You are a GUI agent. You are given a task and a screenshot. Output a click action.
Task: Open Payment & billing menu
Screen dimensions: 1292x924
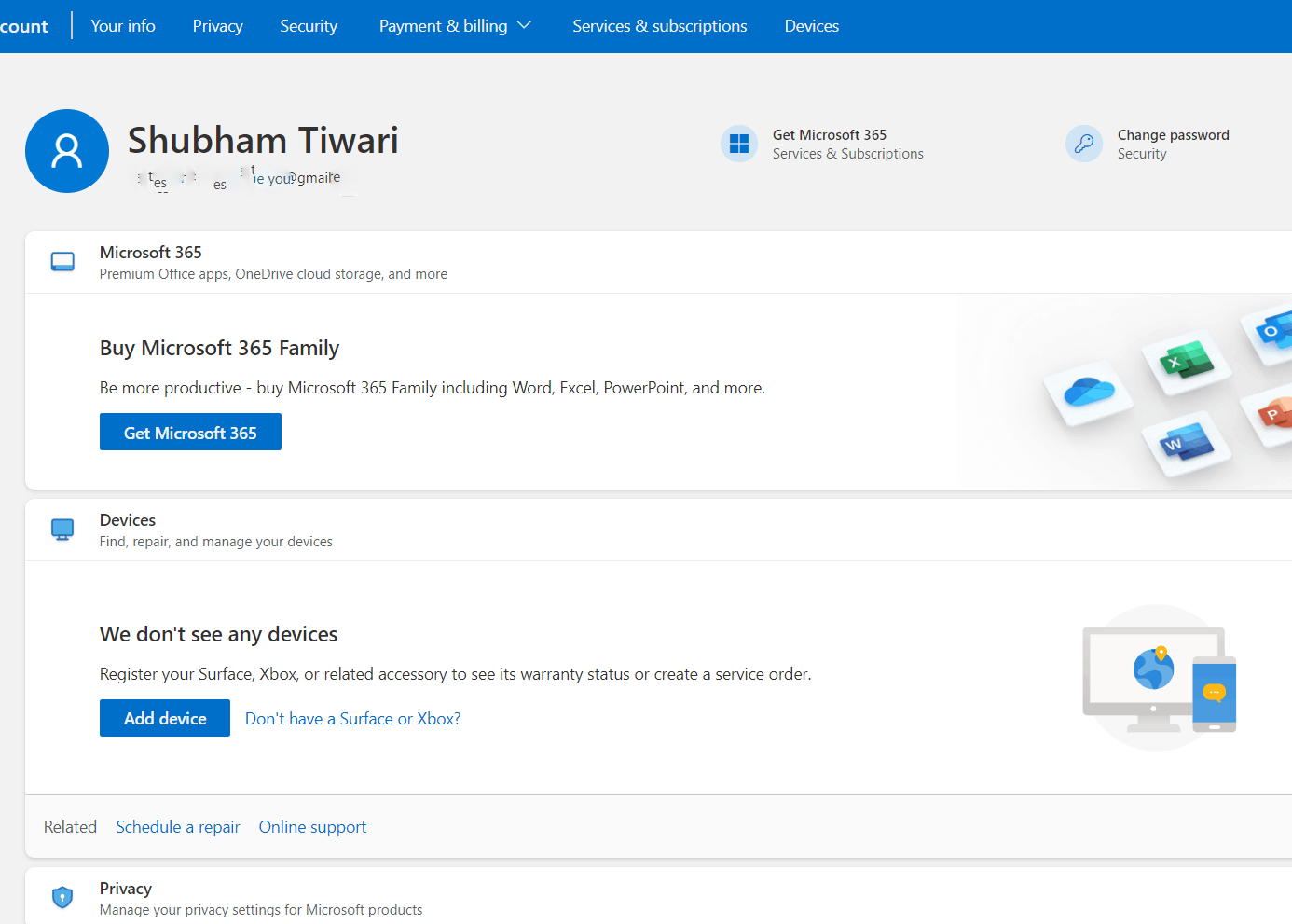tap(455, 26)
